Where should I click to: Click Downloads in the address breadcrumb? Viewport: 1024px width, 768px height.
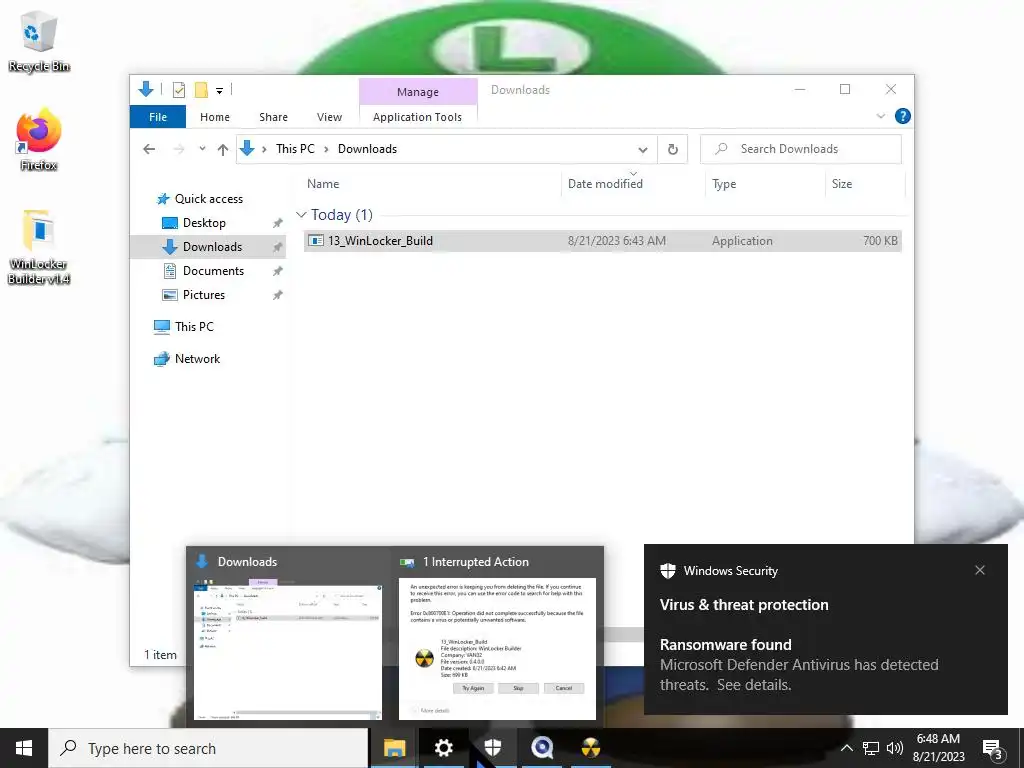click(x=367, y=149)
